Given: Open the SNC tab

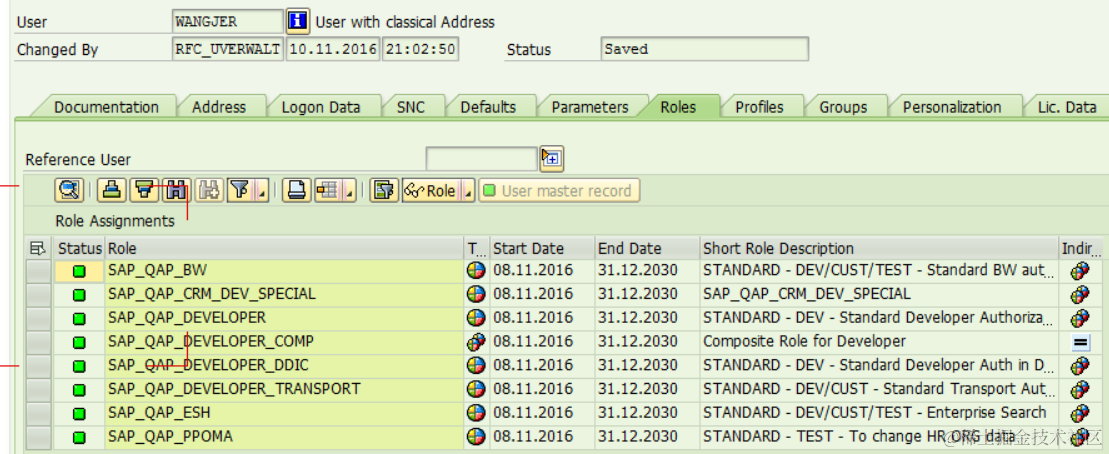Looking at the screenshot, I should (411, 107).
